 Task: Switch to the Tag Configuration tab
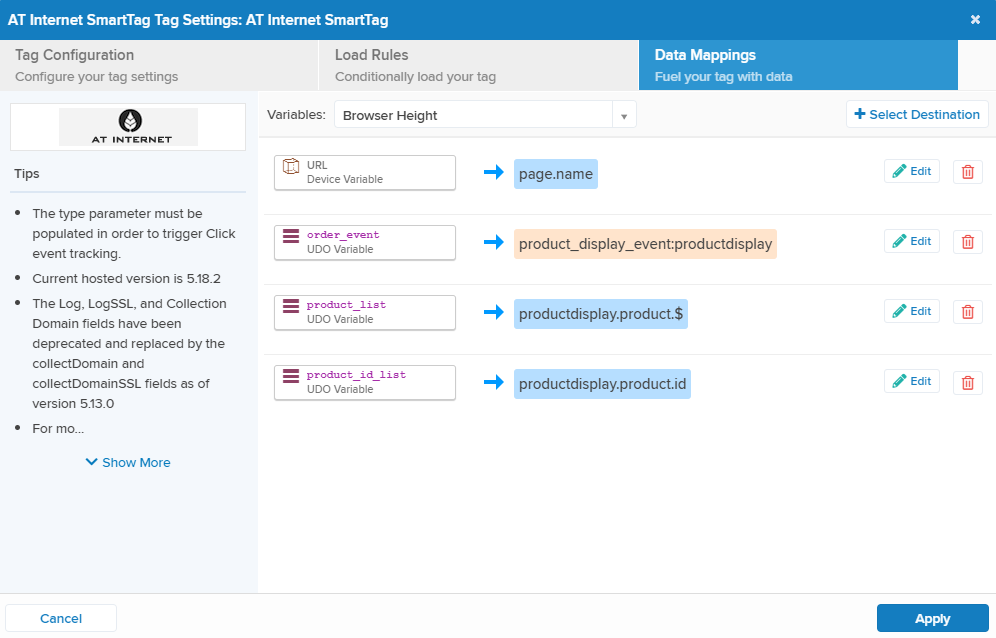point(160,65)
